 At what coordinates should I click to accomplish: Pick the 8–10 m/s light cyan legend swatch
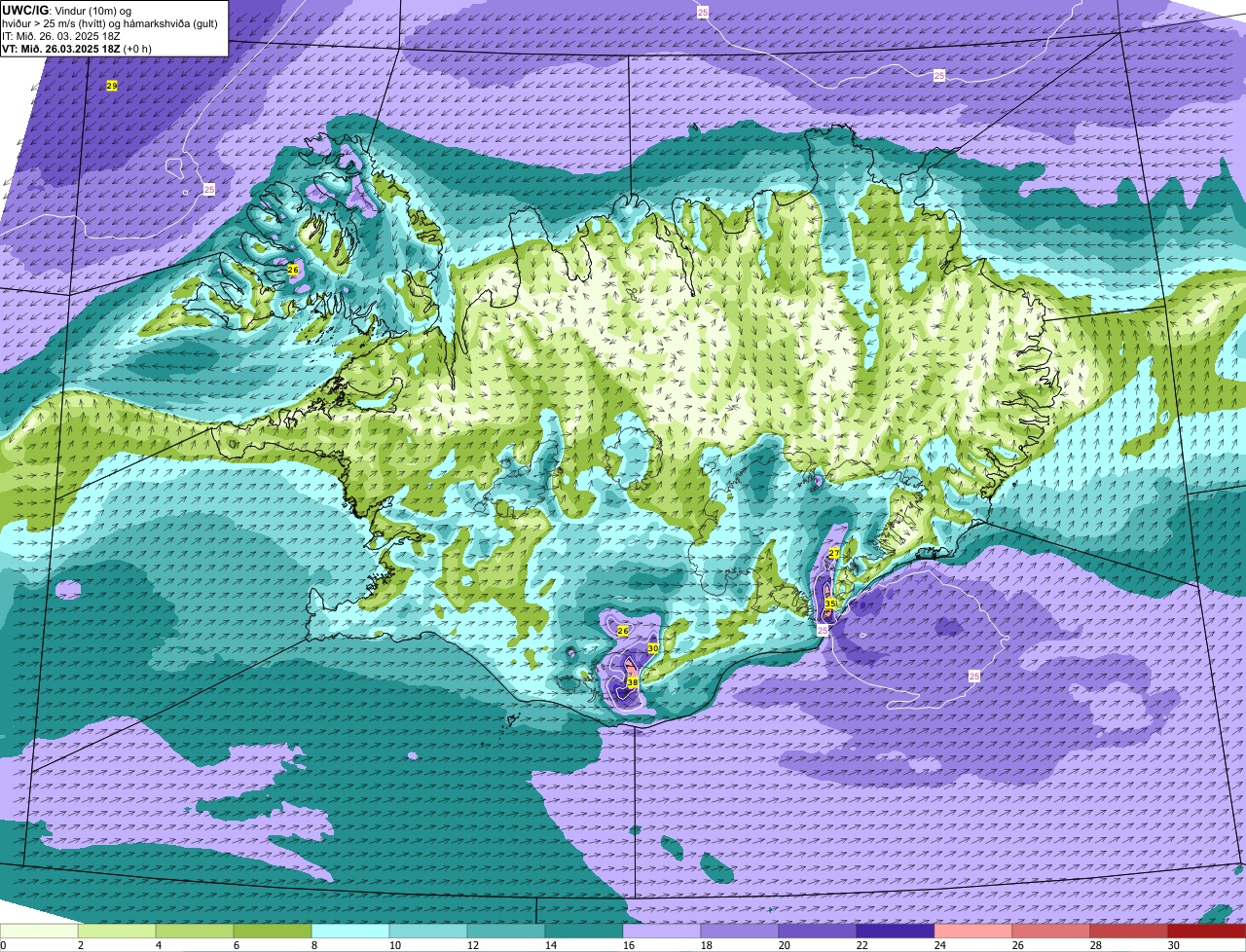click(350, 931)
